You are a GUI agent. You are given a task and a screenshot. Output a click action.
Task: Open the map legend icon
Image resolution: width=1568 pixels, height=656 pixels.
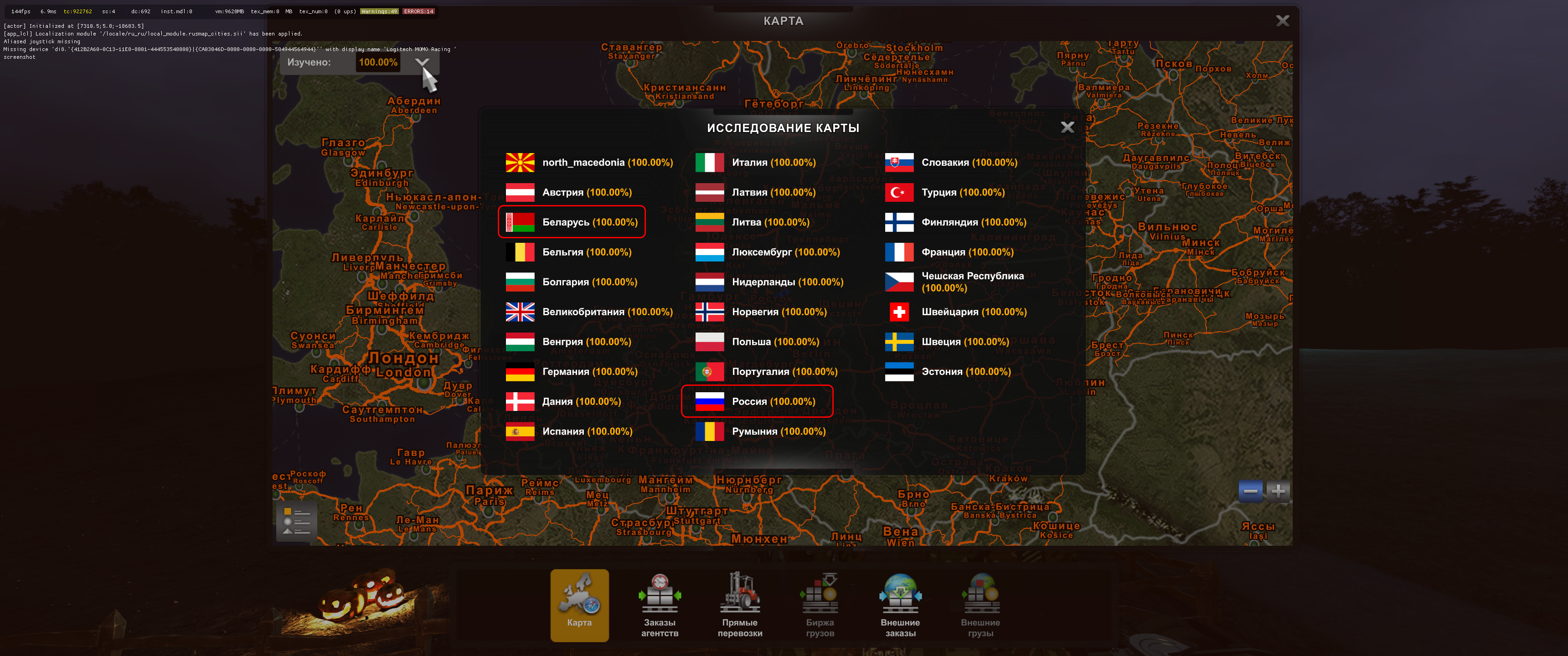point(296,522)
